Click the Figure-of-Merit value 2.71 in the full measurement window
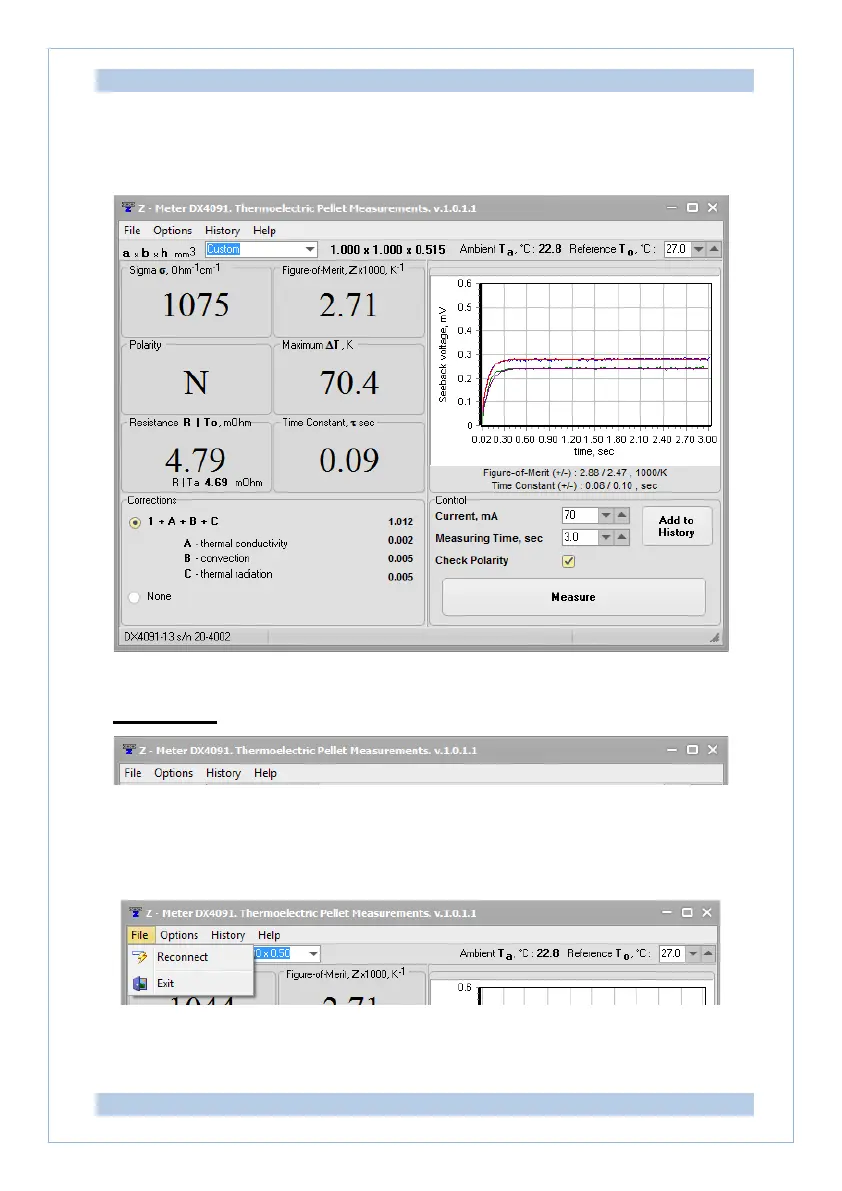The height and width of the screenshot is (1191, 842). [x=348, y=305]
